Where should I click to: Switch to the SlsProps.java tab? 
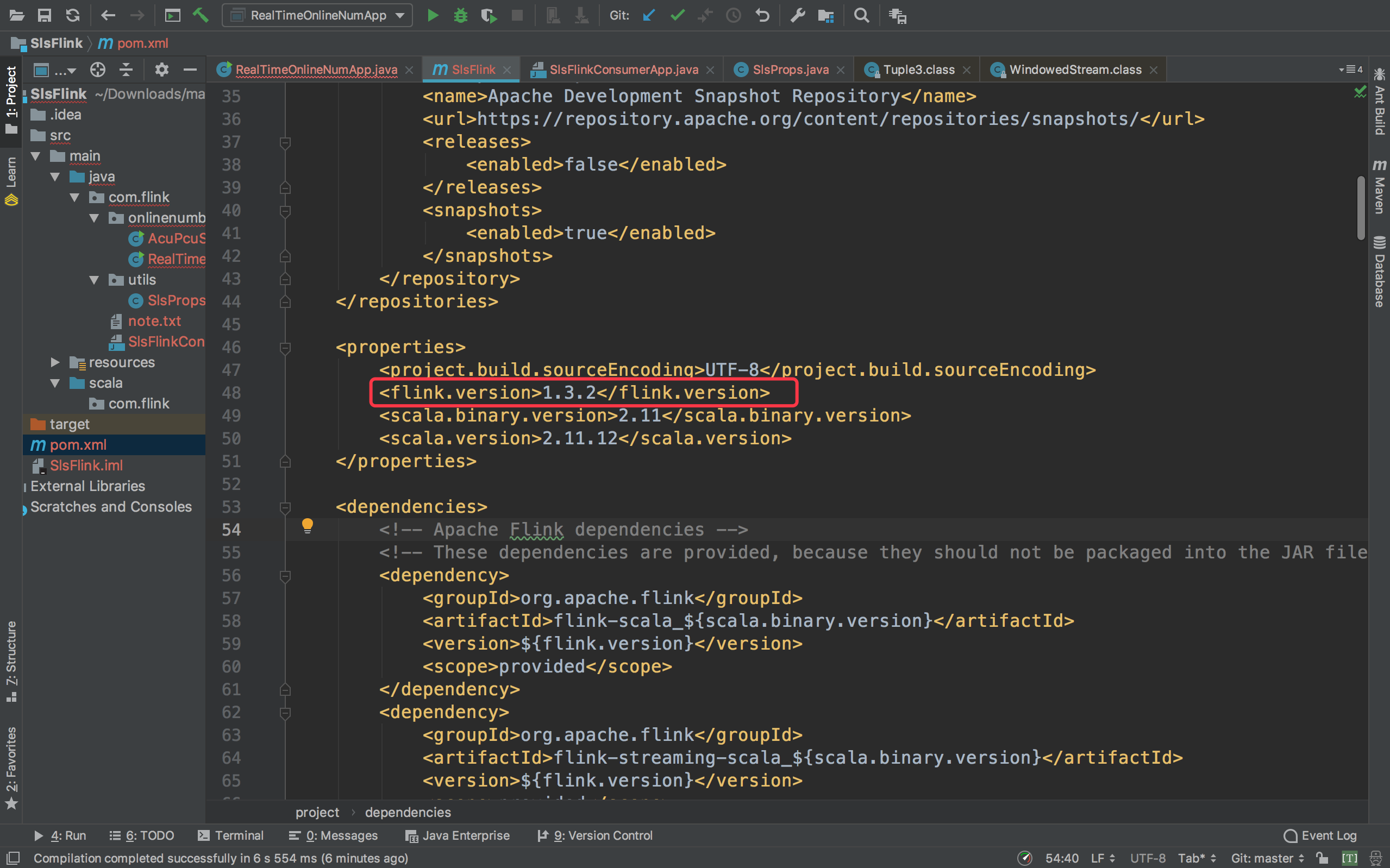[790, 70]
